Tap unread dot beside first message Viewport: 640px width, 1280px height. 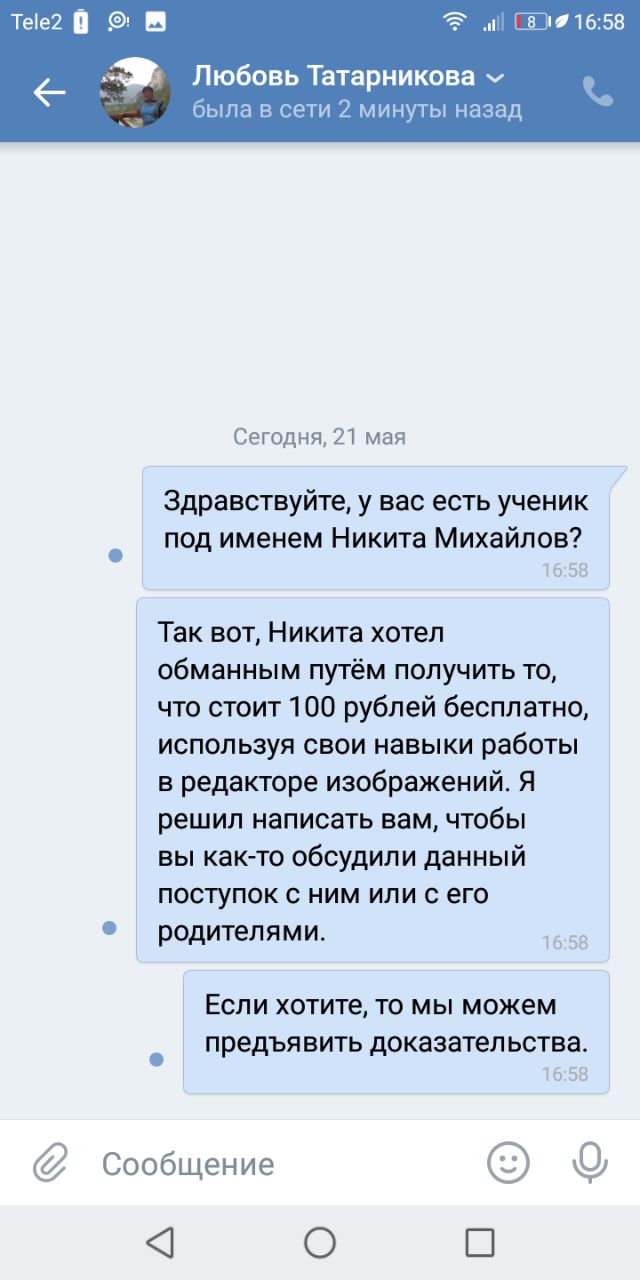click(115, 555)
